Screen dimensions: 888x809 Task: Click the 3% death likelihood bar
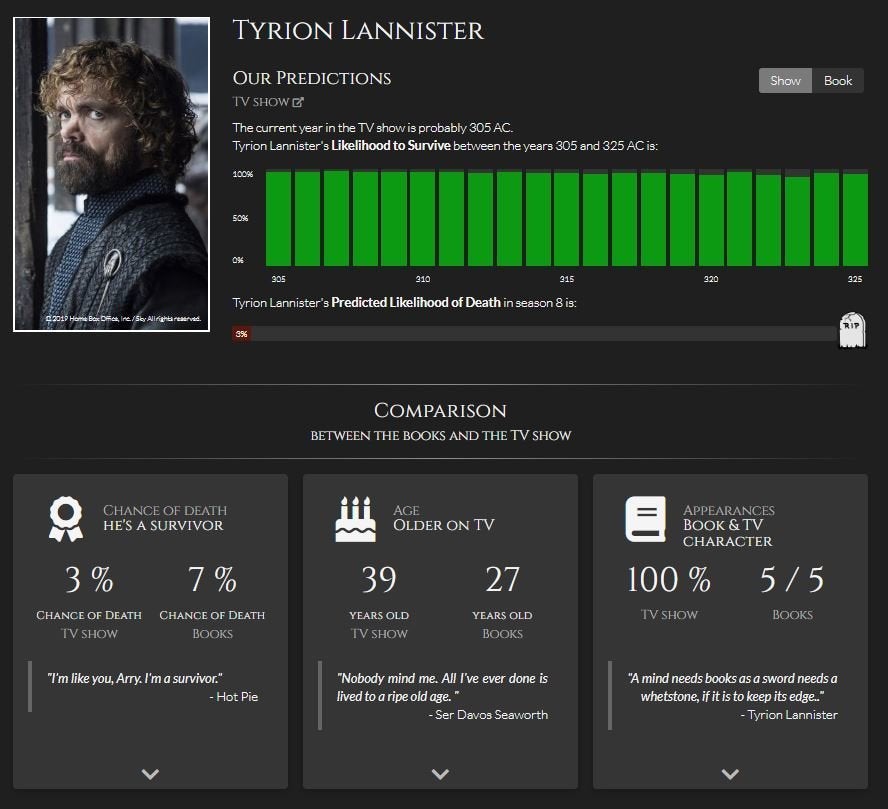click(x=242, y=334)
